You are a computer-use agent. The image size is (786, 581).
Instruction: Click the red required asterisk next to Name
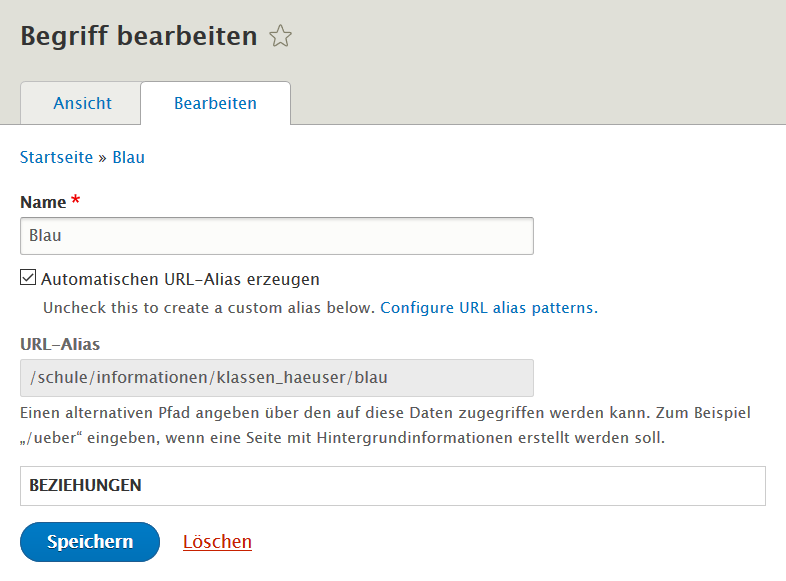pos(76,202)
